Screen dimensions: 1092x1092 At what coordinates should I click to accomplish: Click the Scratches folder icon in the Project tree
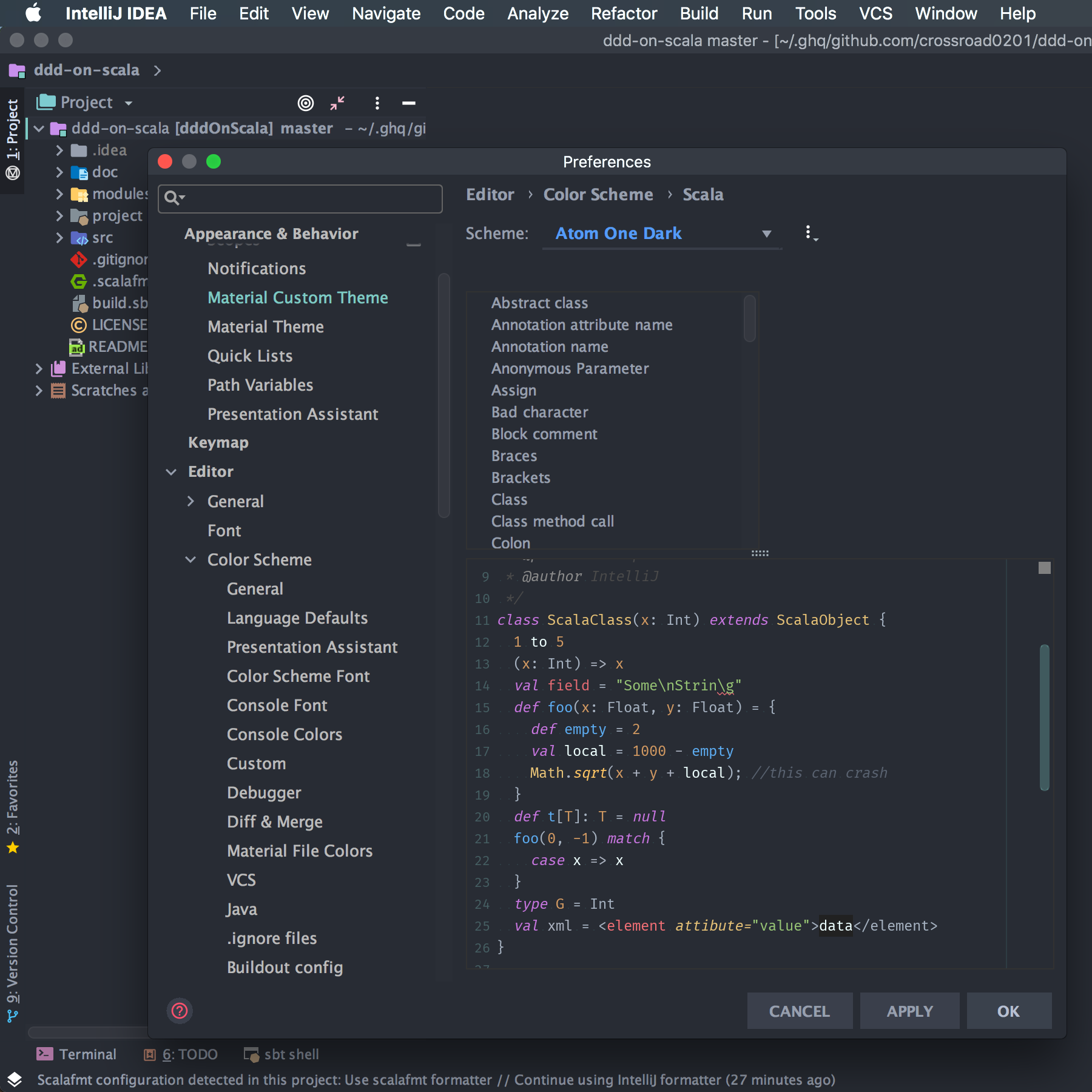pyautogui.click(x=58, y=391)
